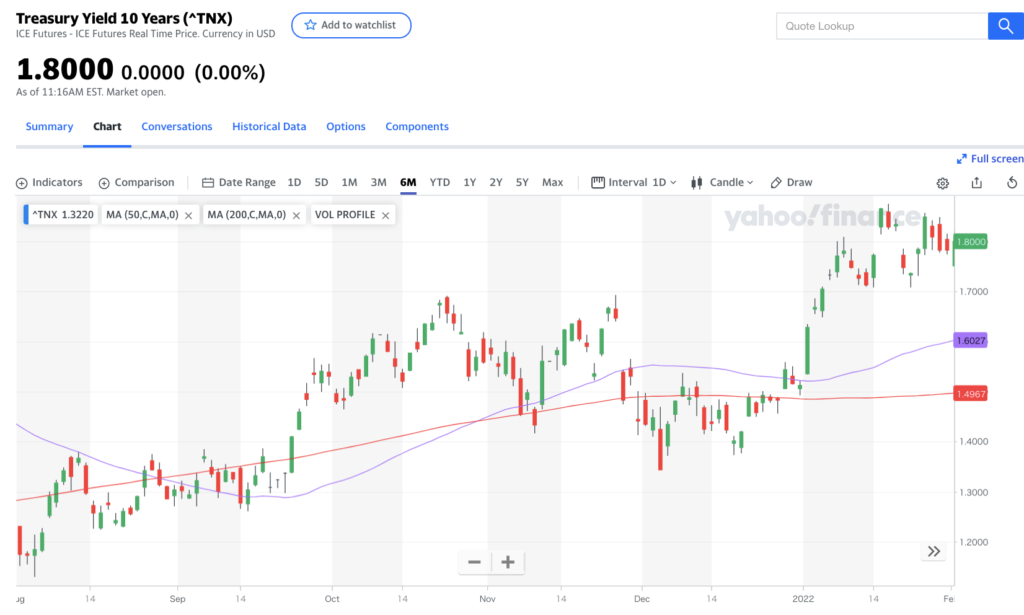Open the Conversations tab
Screen dimensions: 1024x615
coord(177,127)
